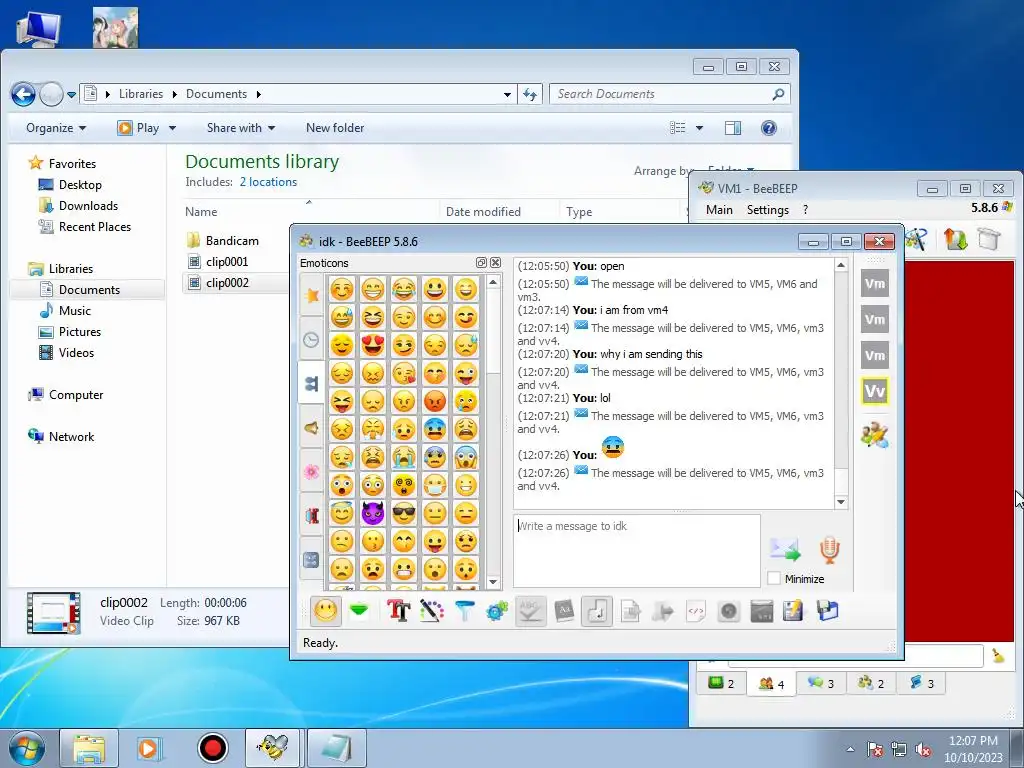Image resolution: width=1024 pixels, height=768 pixels.
Task: Click the green down-arrow toolbar icon
Action: tap(359, 611)
